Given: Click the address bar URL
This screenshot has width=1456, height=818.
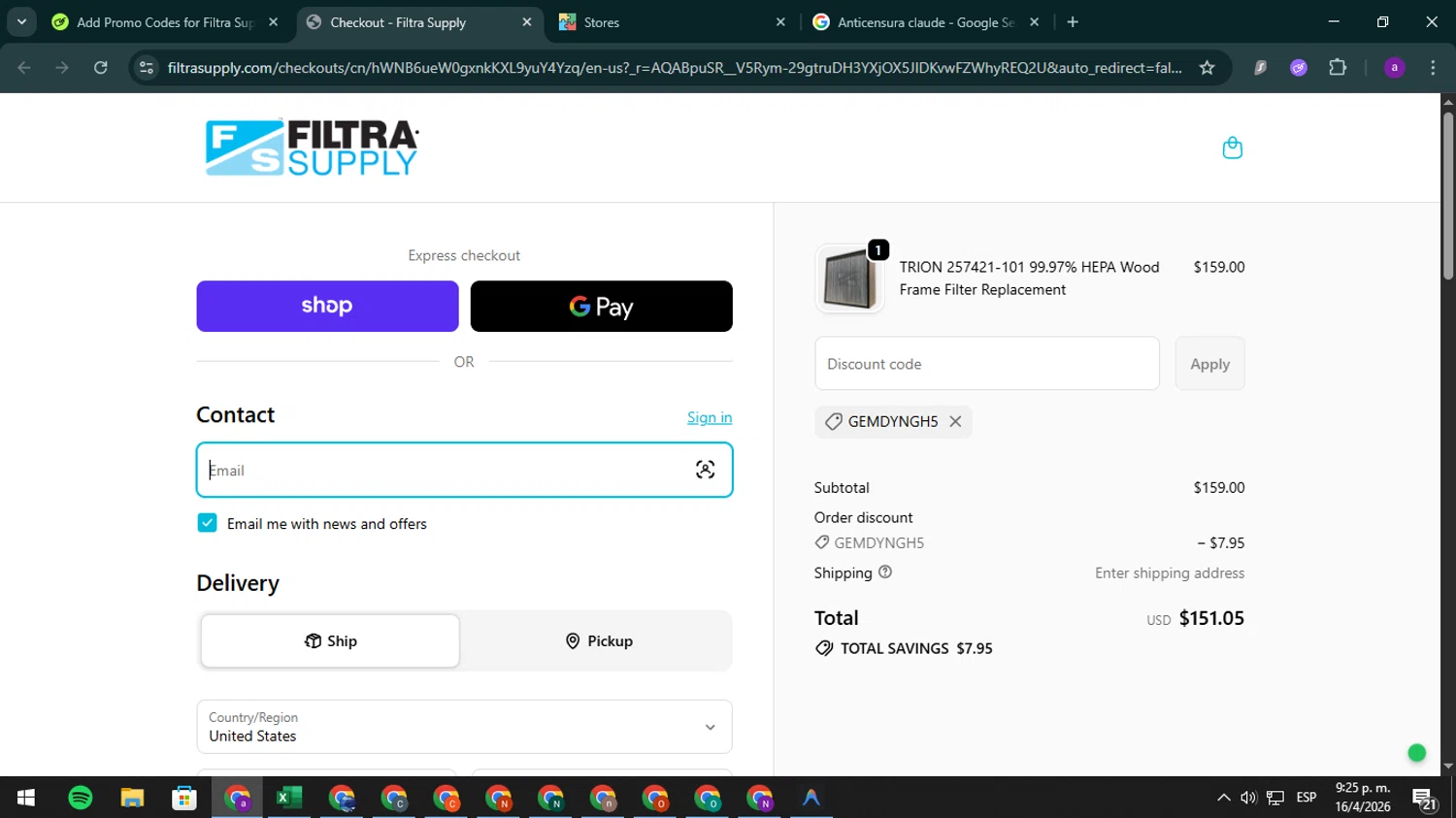Looking at the screenshot, I should (x=675, y=68).
